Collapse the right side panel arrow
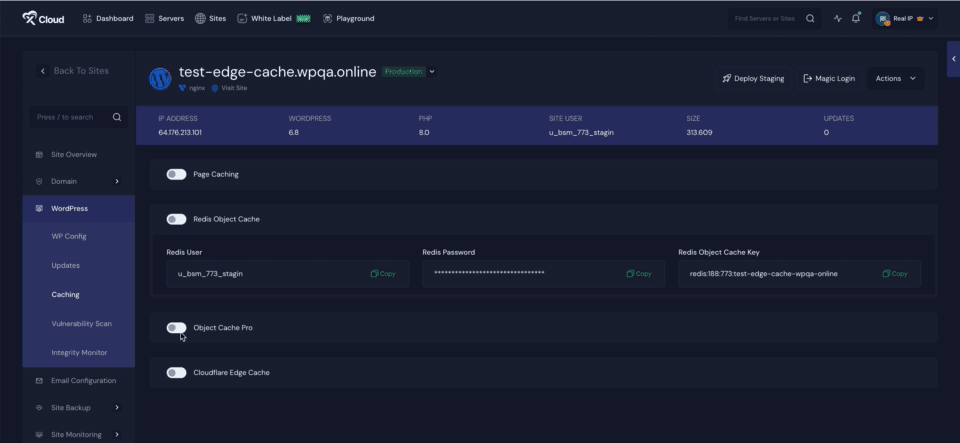Screen dimensions: 960x443 953,60
